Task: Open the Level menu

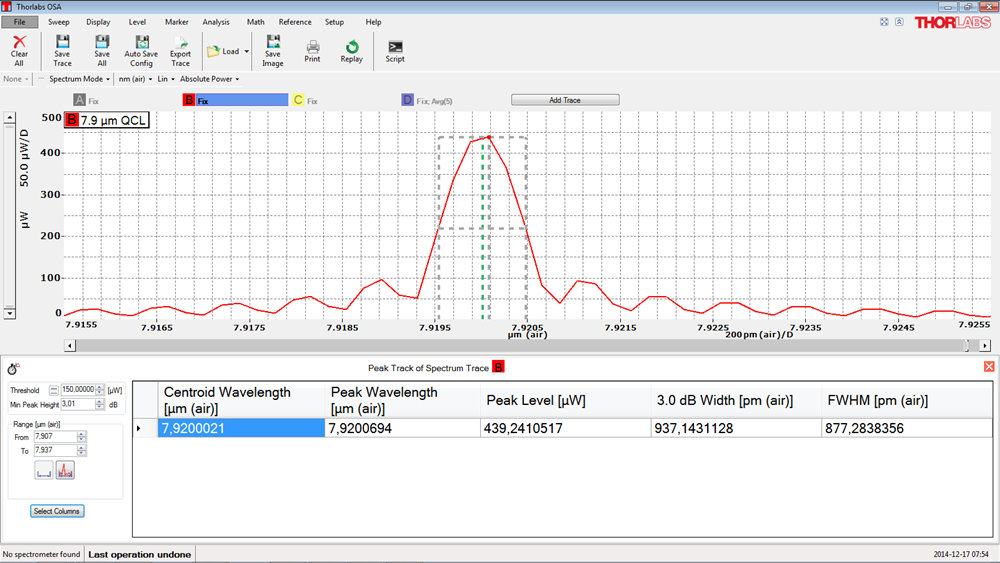Action: [137, 22]
